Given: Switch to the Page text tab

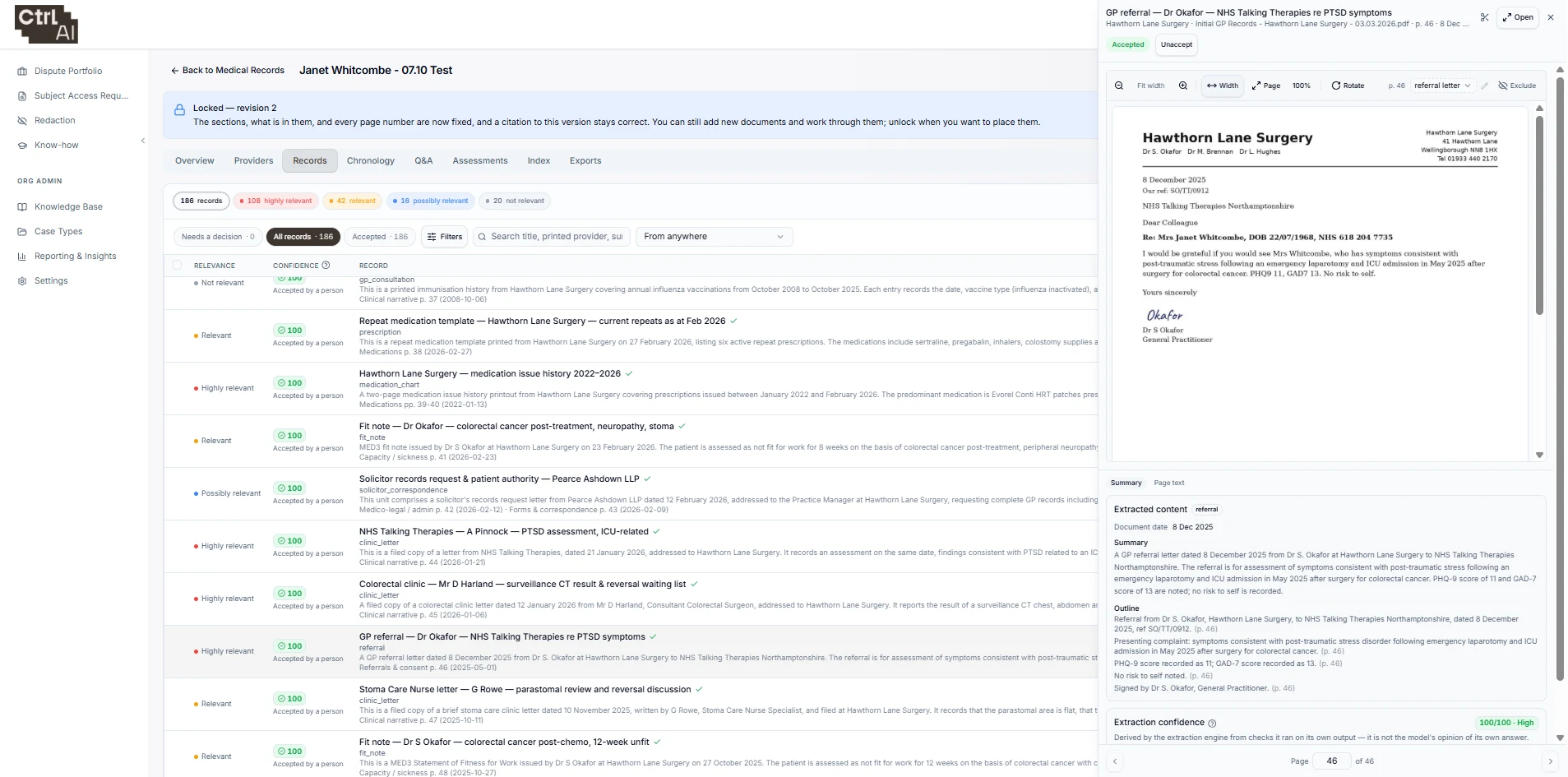Looking at the screenshot, I should coord(1169,483).
